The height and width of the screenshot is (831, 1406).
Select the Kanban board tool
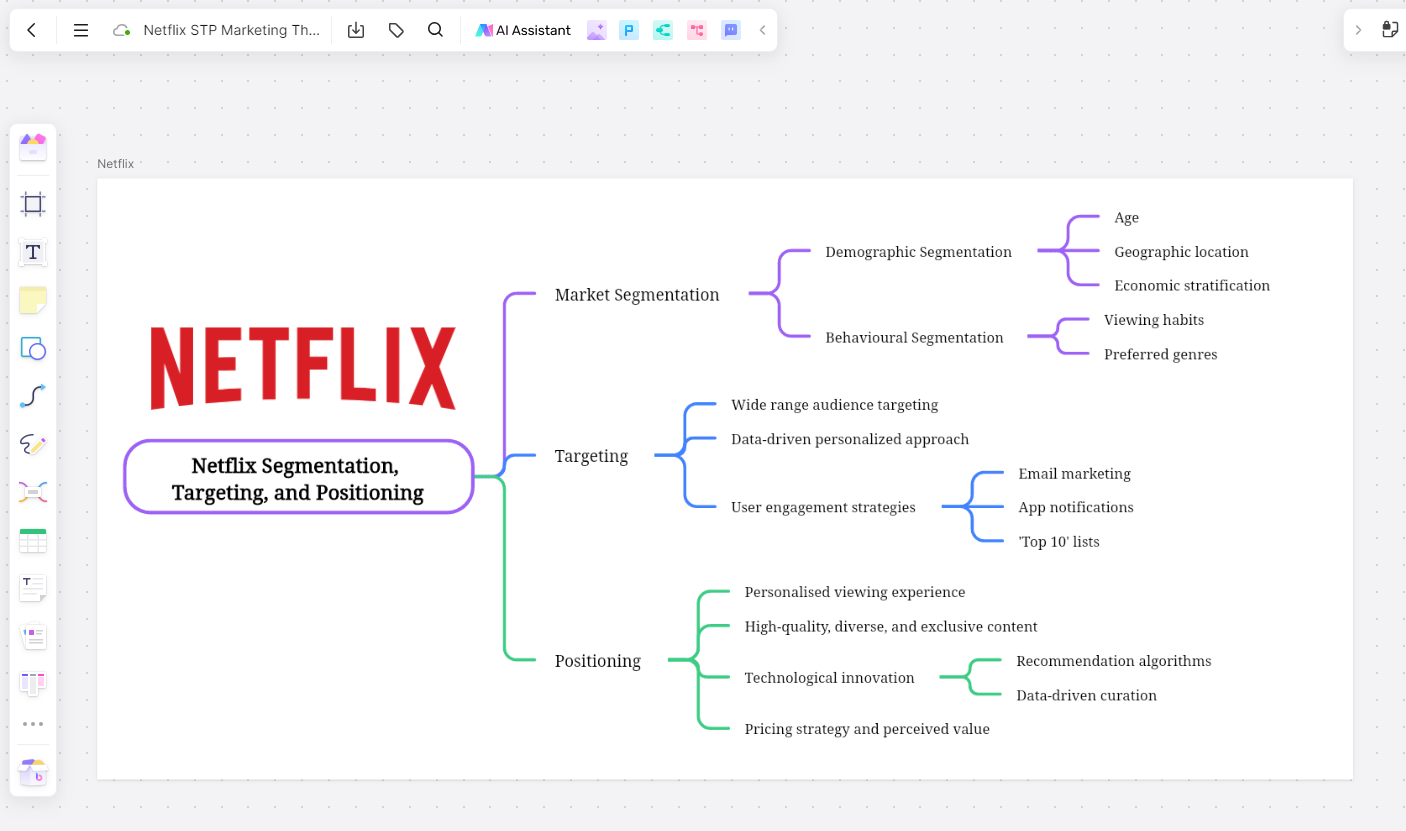(x=33, y=684)
